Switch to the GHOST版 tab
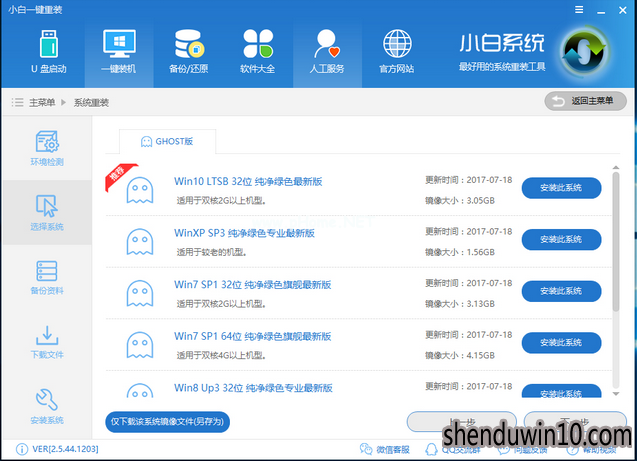637x461 pixels. [x=167, y=141]
